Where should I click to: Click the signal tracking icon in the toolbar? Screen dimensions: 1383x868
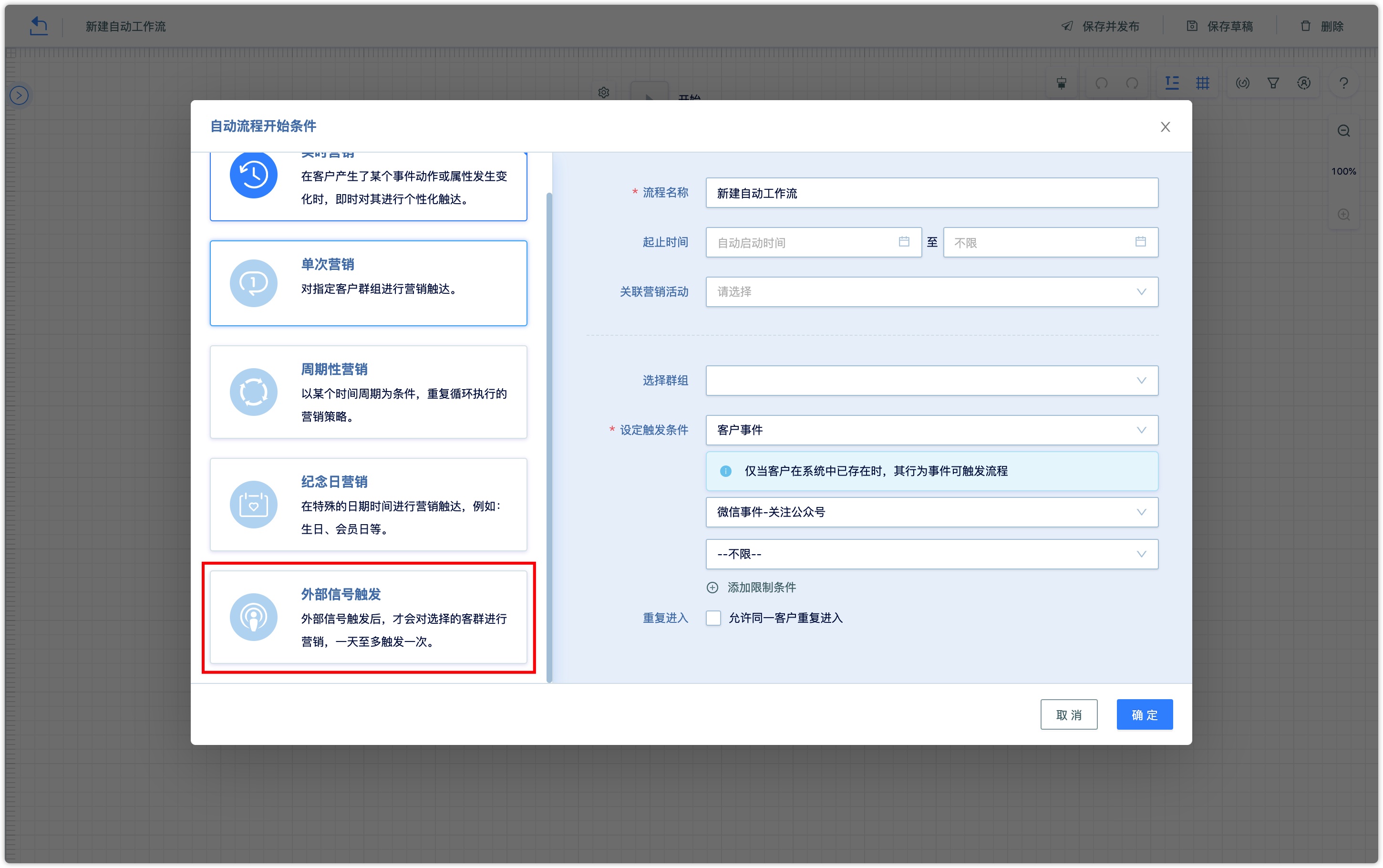1242,83
